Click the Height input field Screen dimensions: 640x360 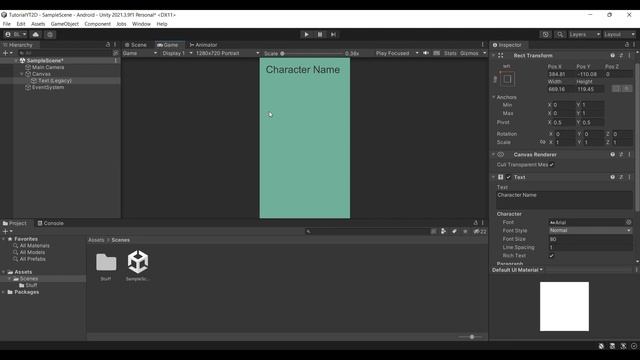(x=590, y=89)
